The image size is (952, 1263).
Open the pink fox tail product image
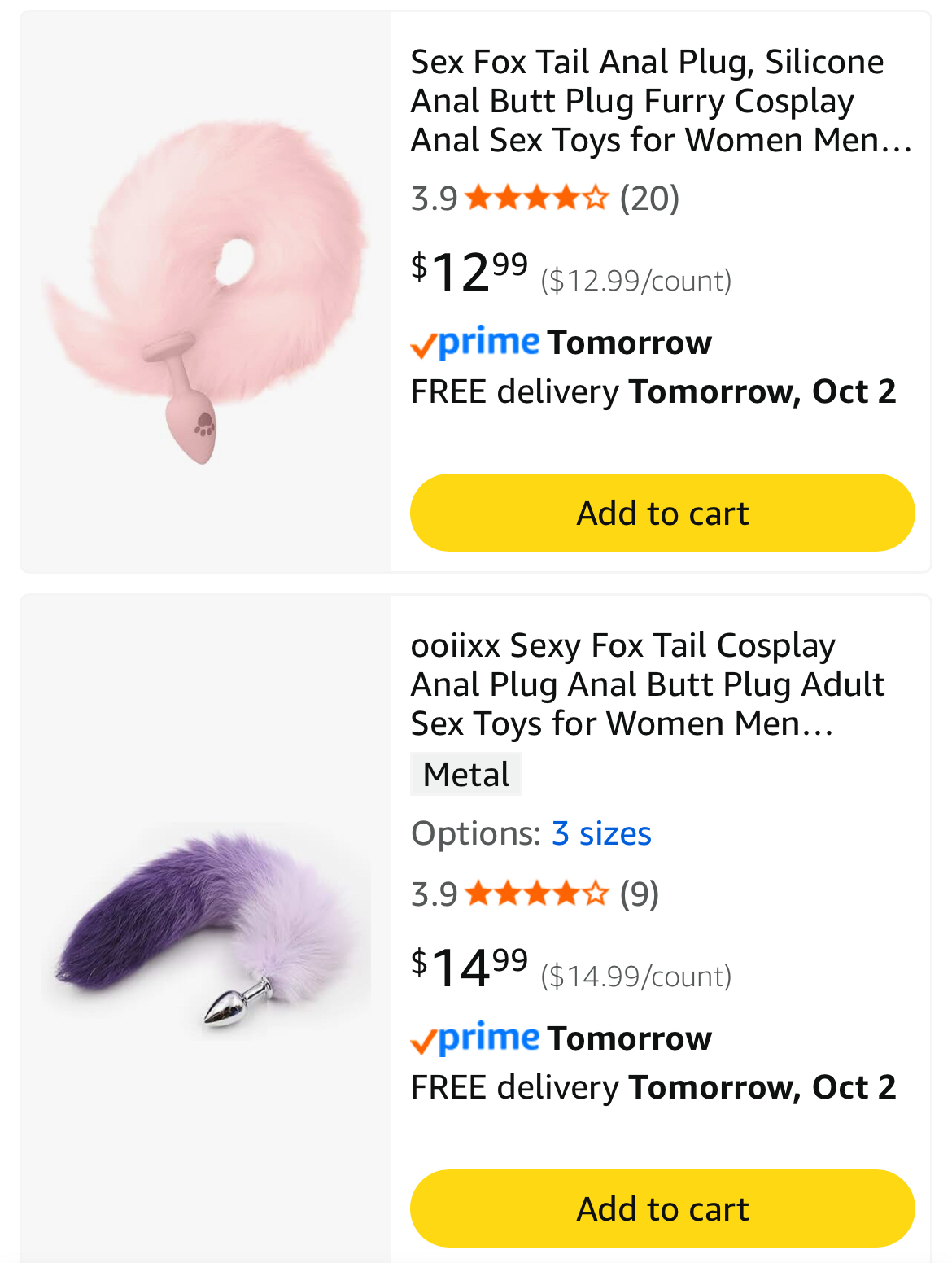point(205,291)
